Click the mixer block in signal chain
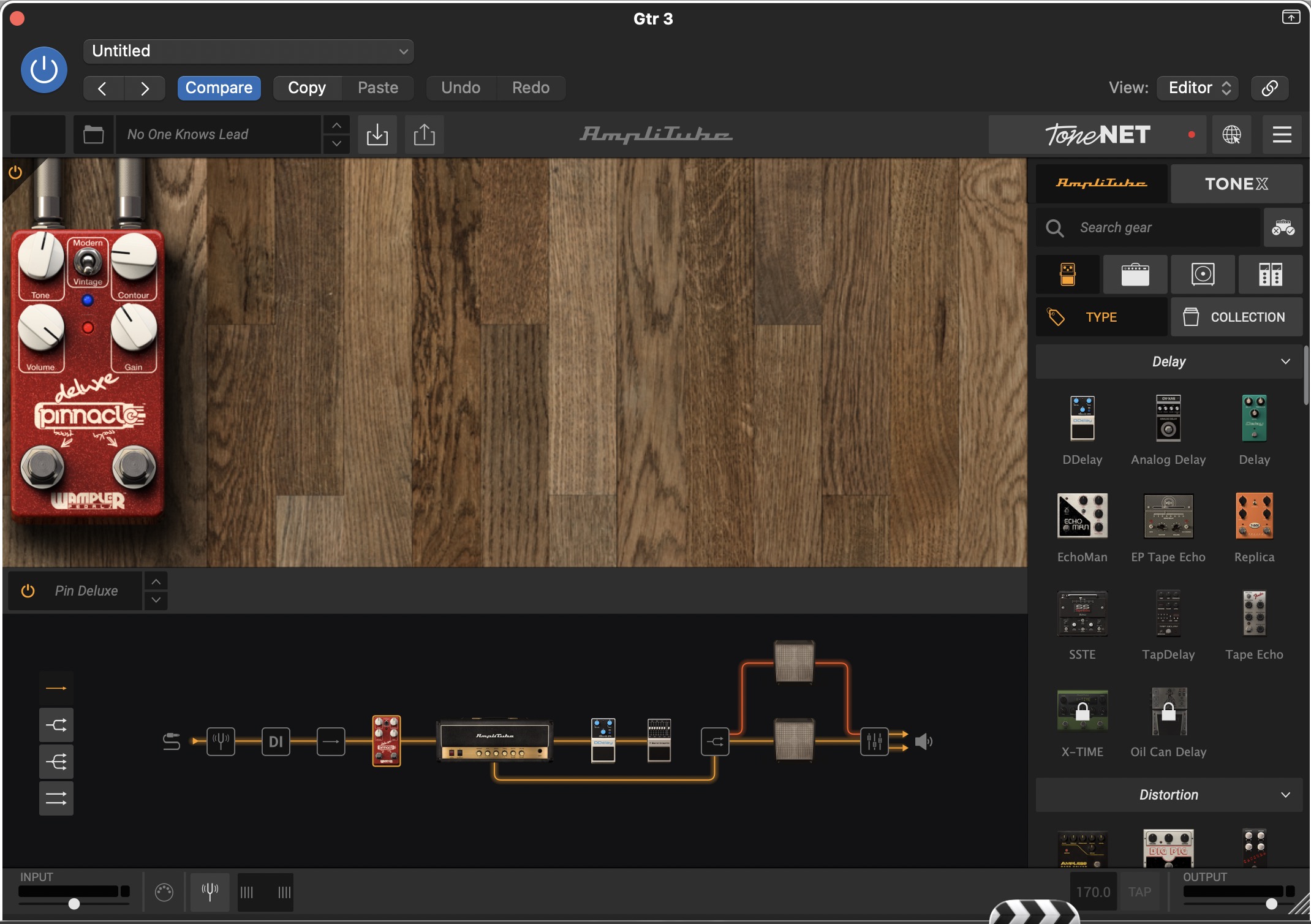The height and width of the screenshot is (924, 1311). [874, 741]
